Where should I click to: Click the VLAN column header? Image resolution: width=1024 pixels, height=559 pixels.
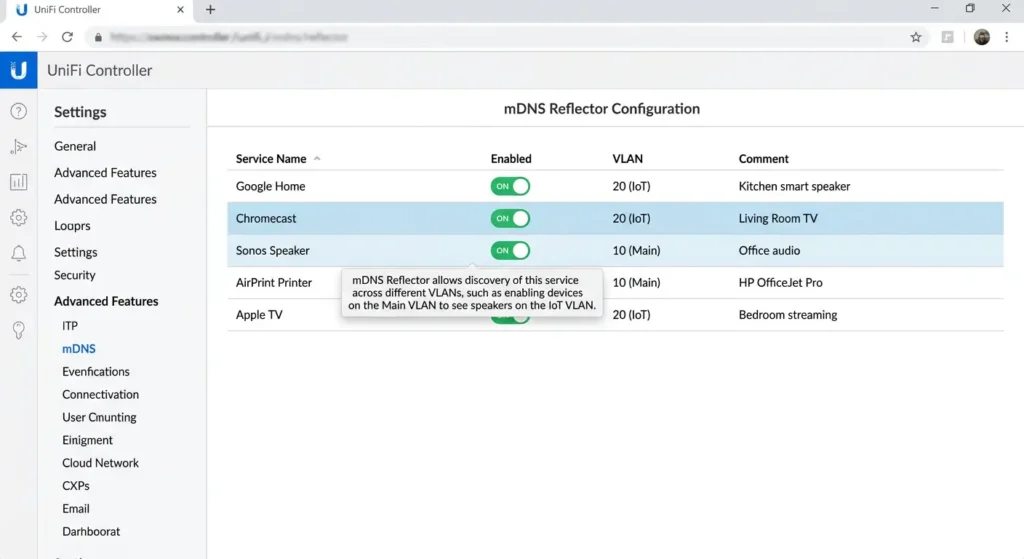pos(628,159)
